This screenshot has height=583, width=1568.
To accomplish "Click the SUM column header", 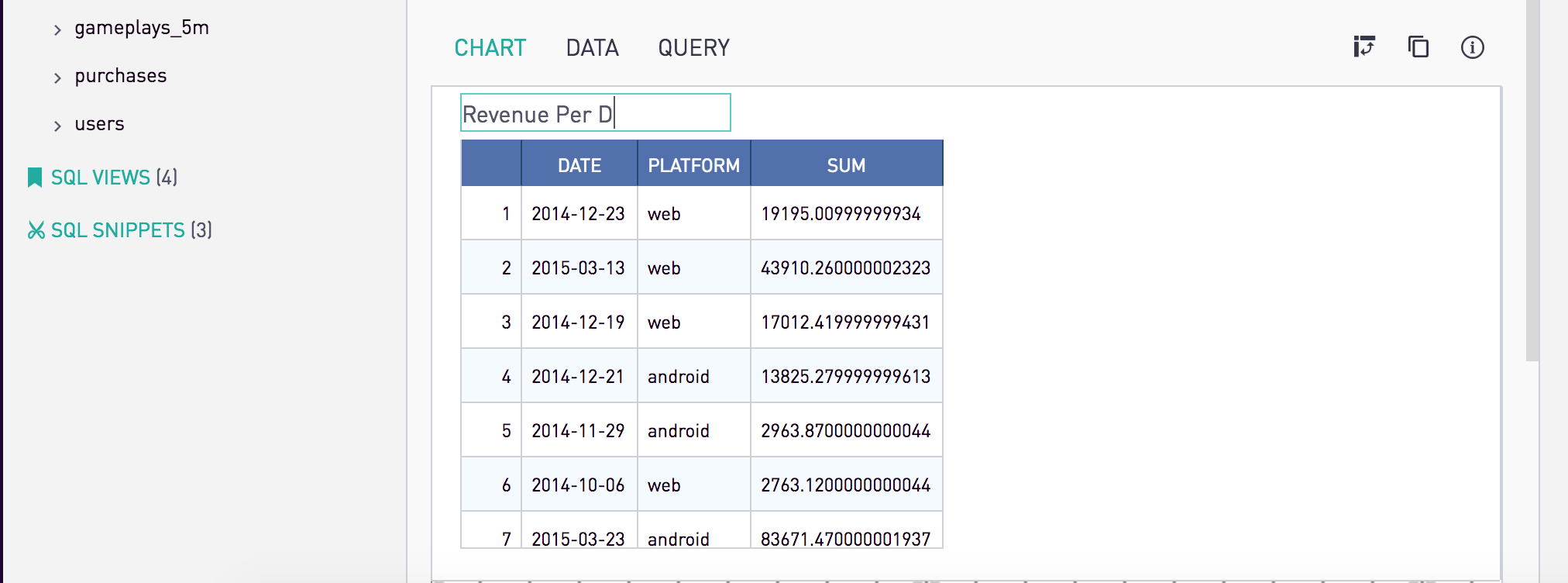I will pos(846,164).
